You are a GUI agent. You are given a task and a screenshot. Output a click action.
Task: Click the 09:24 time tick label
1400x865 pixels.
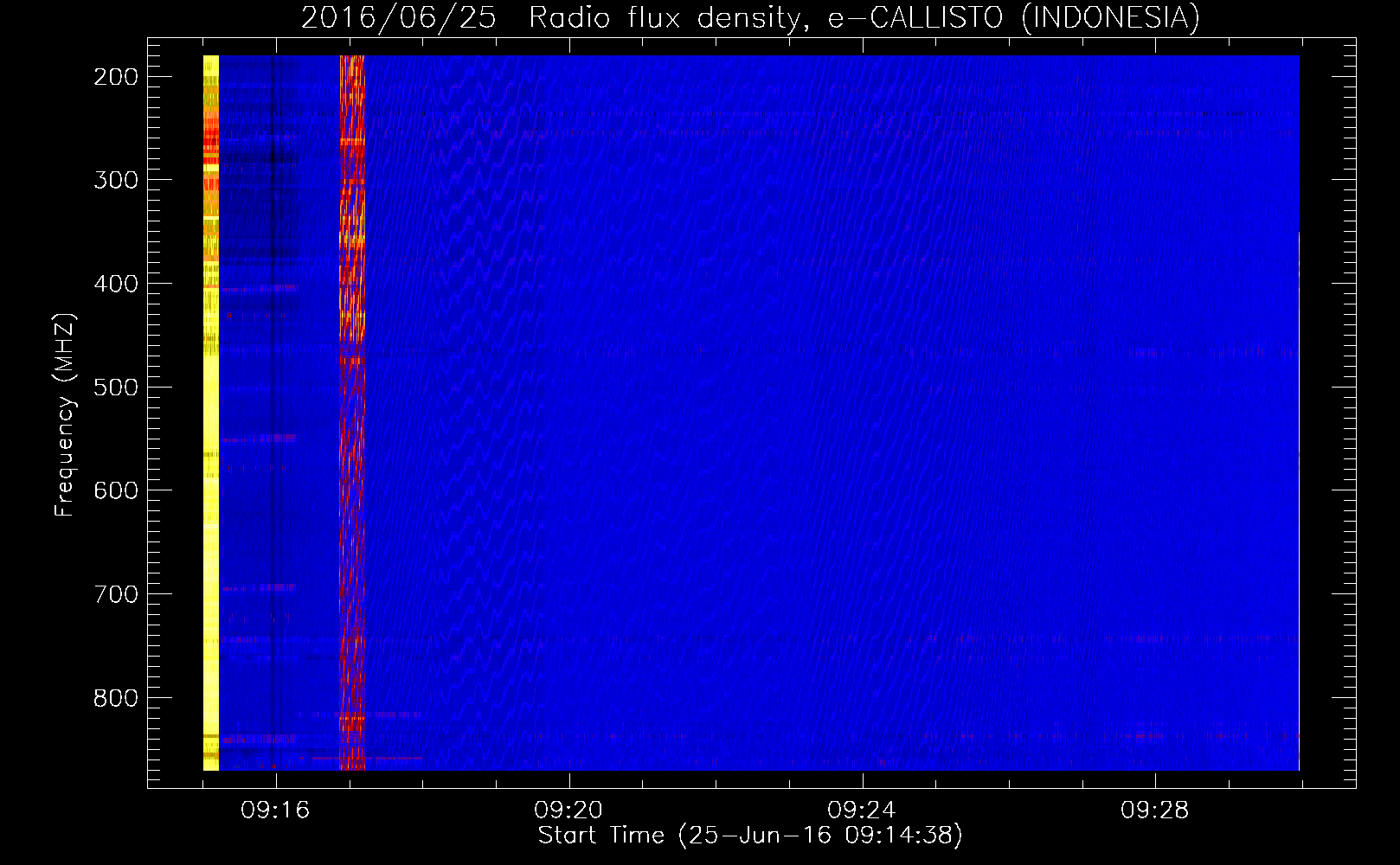pyautogui.click(x=862, y=810)
